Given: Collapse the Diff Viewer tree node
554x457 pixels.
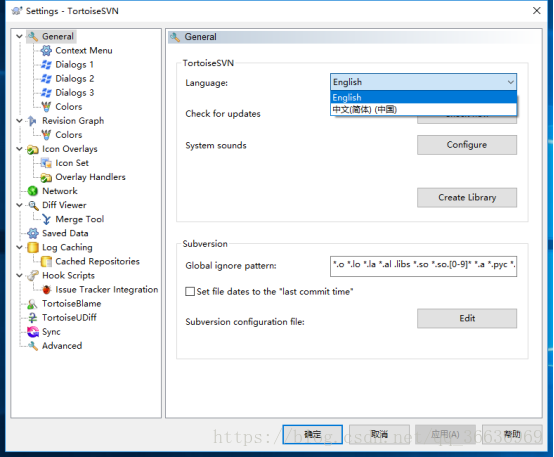Looking at the screenshot, I should coord(19,205).
